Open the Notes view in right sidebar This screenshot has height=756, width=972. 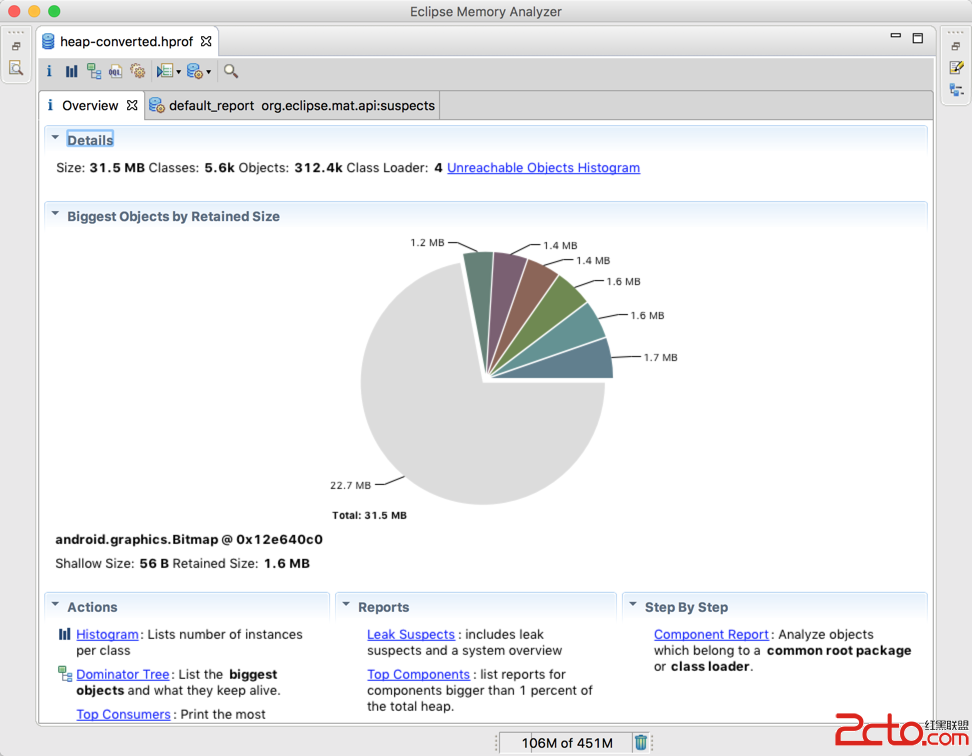[956, 68]
